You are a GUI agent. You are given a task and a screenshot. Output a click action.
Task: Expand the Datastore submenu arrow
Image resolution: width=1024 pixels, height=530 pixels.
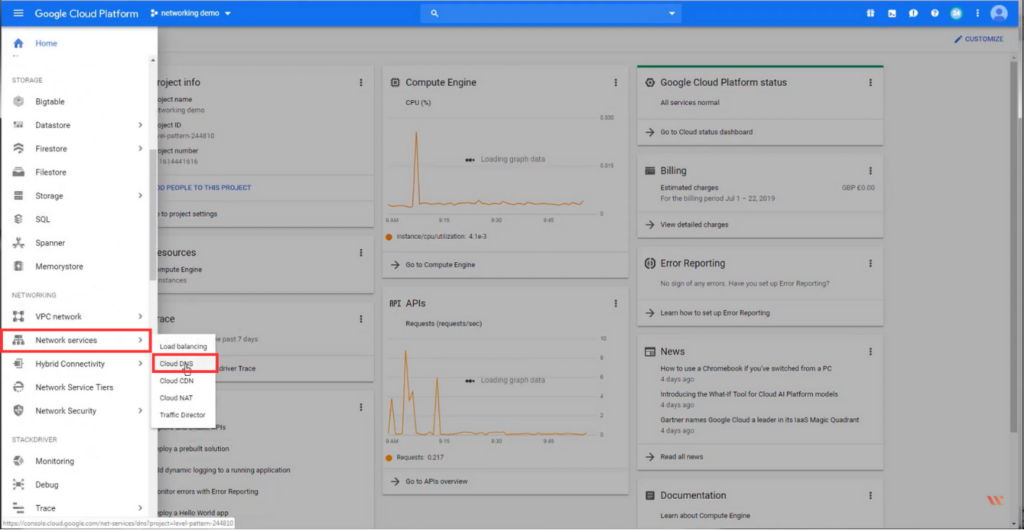(x=140, y=125)
